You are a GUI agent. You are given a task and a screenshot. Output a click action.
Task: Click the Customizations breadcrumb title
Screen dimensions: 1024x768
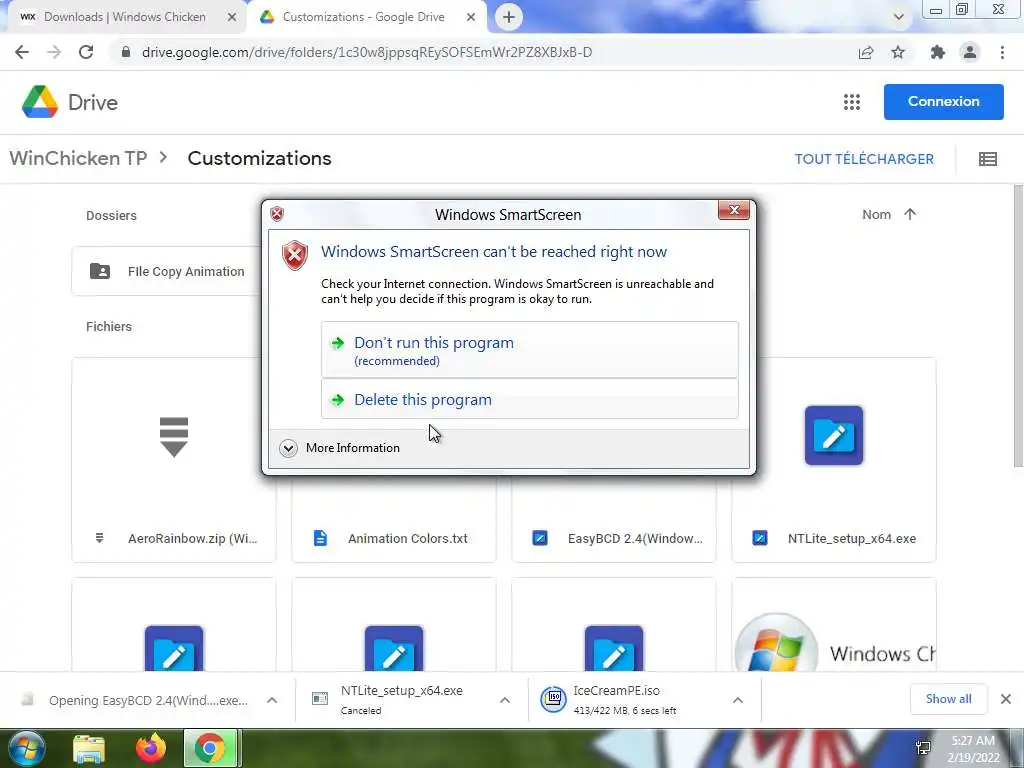[x=259, y=158]
